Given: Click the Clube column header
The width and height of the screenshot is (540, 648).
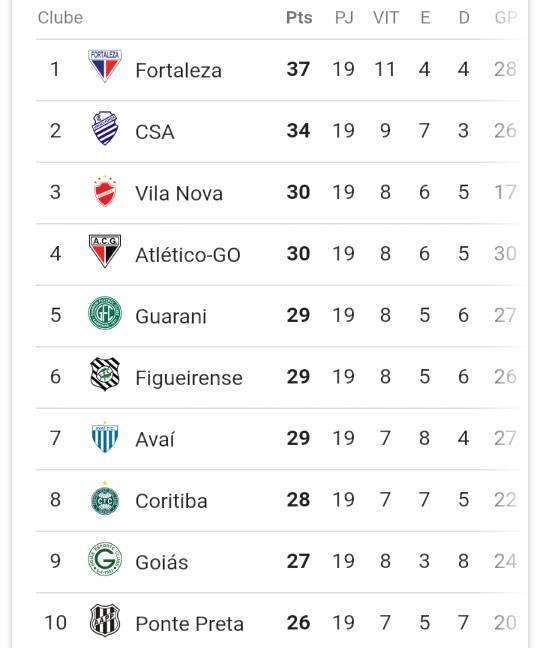Looking at the screenshot, I should [x=60, y=18].
